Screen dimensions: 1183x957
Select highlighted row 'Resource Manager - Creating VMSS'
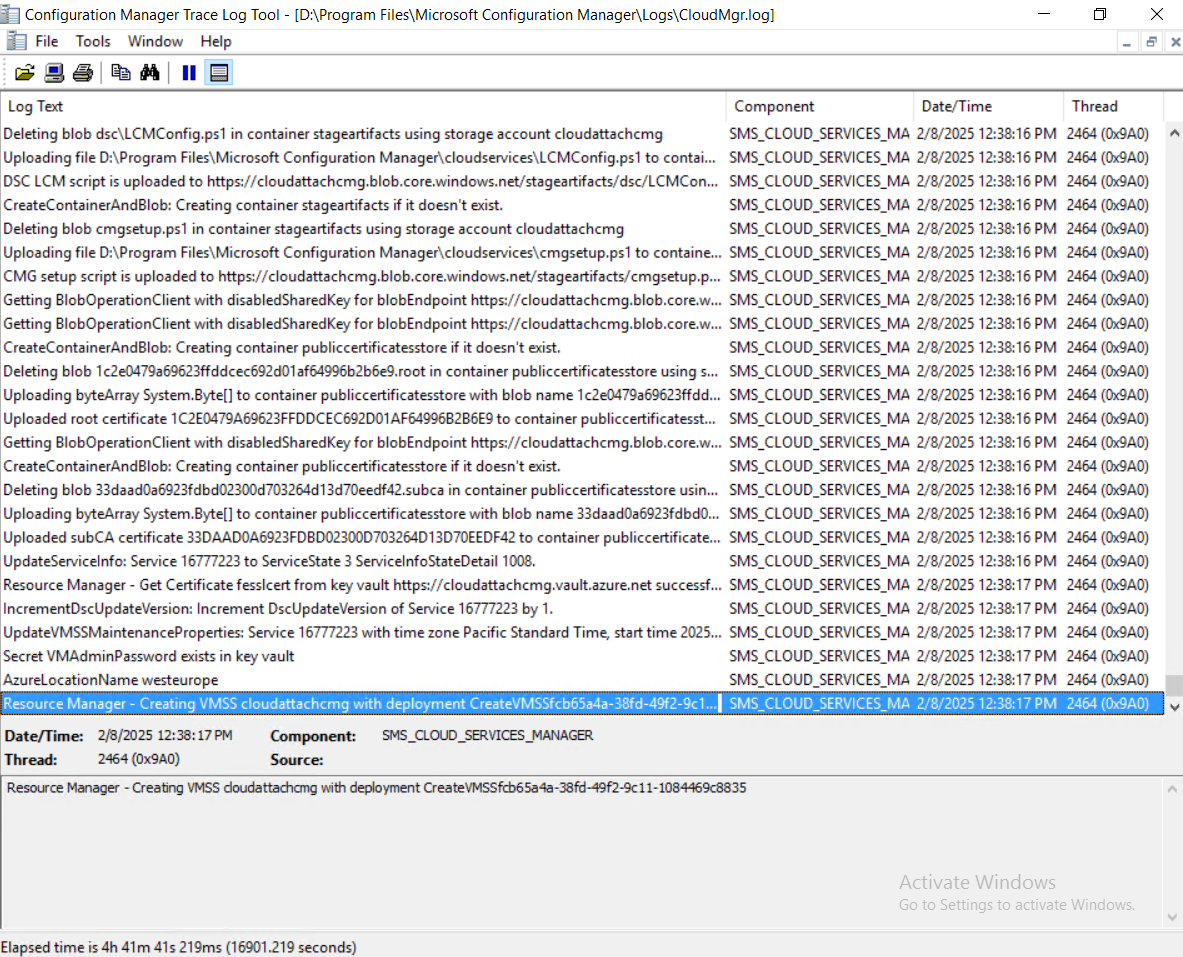582,703
